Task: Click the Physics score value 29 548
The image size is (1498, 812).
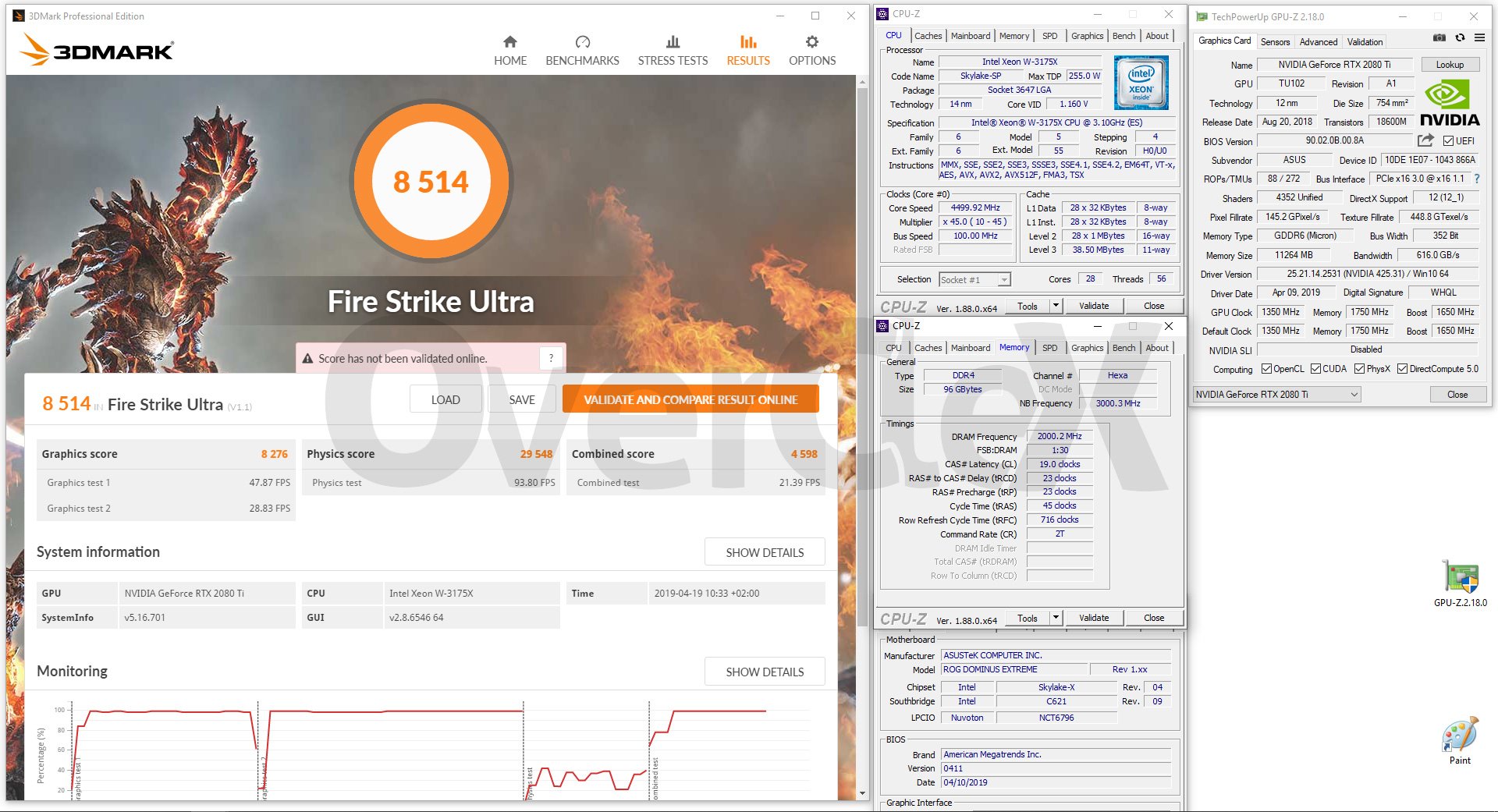Action: point(536,454)
